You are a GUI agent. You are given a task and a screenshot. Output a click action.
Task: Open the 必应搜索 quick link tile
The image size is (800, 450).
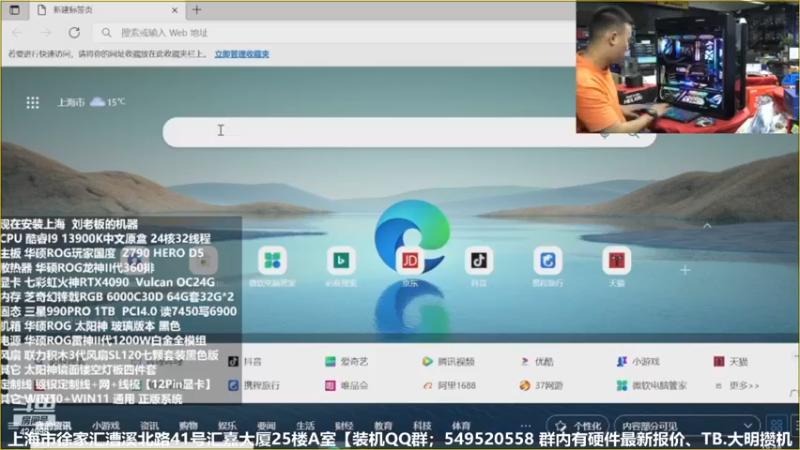click(x=341, y=266)
